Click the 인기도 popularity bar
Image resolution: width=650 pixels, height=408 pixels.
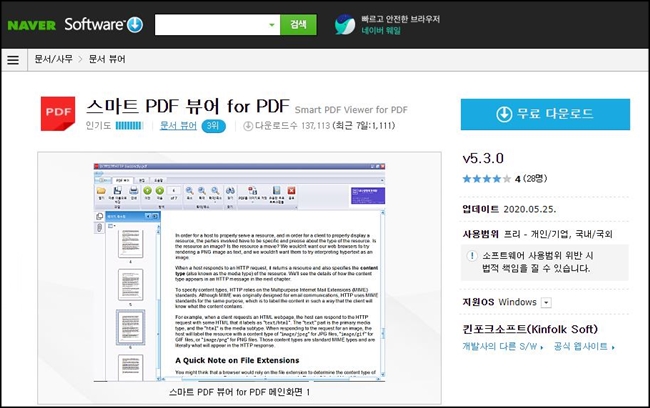pos(129,126)
